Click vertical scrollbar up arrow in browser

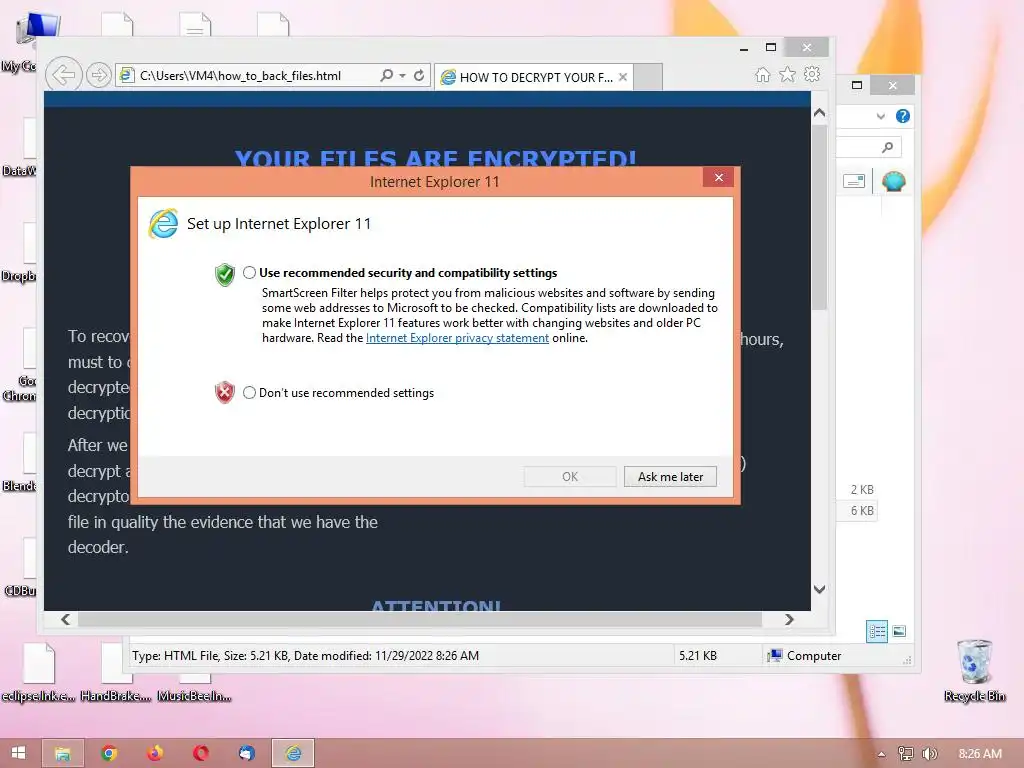(x=820, y=112)
